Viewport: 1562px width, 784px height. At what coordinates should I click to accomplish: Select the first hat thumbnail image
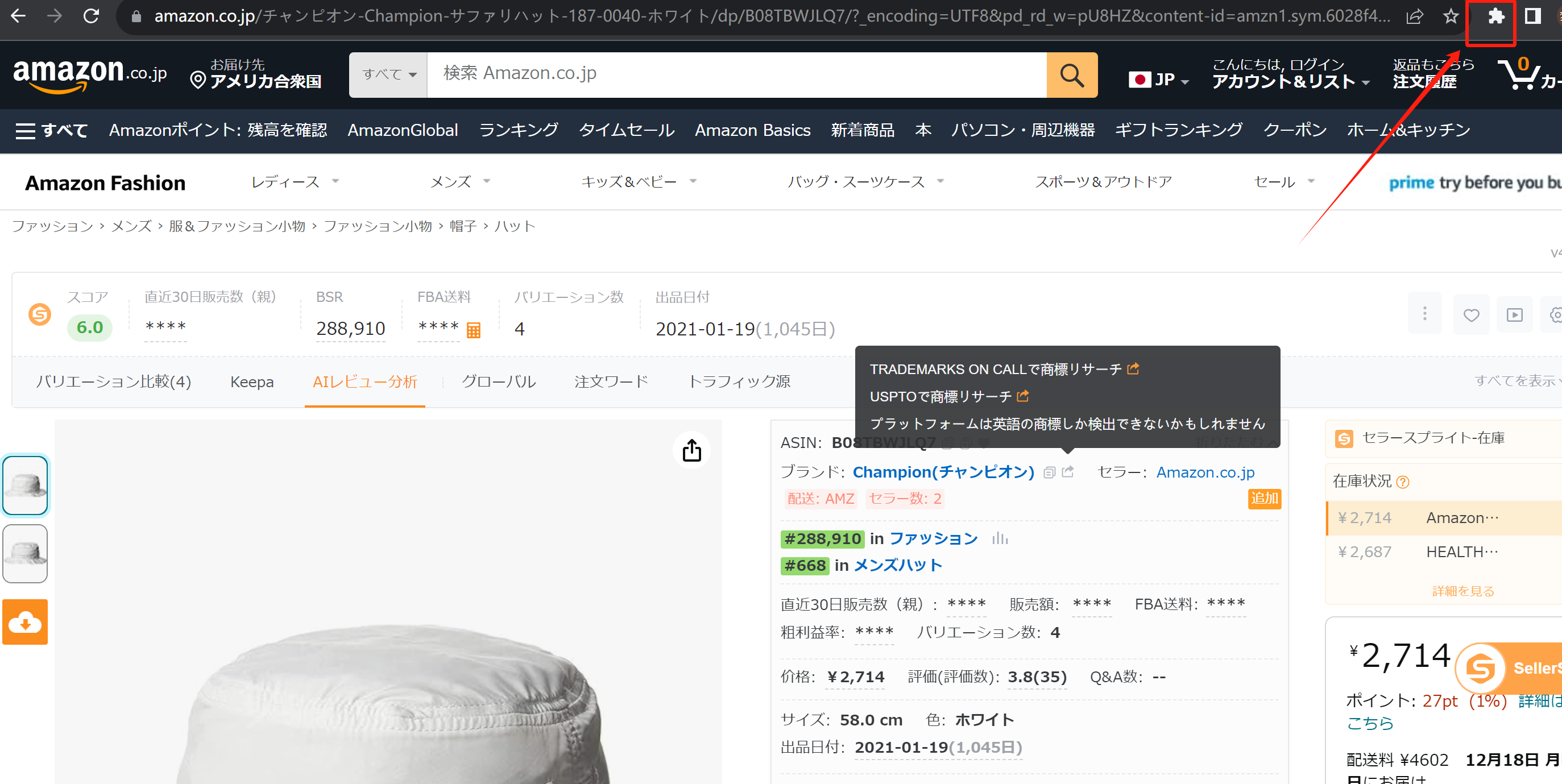point(25,486)
